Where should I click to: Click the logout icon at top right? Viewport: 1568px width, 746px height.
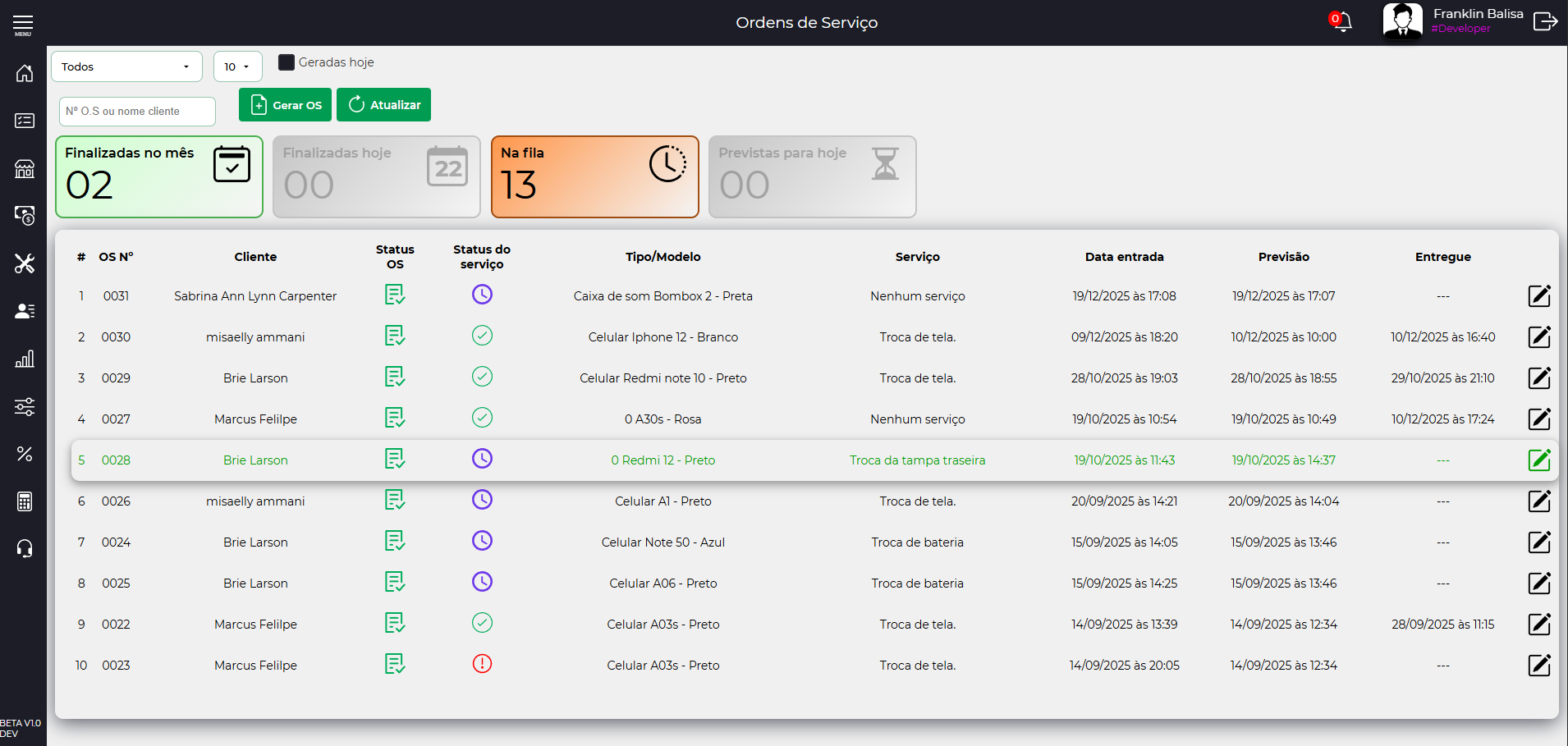1545,22
